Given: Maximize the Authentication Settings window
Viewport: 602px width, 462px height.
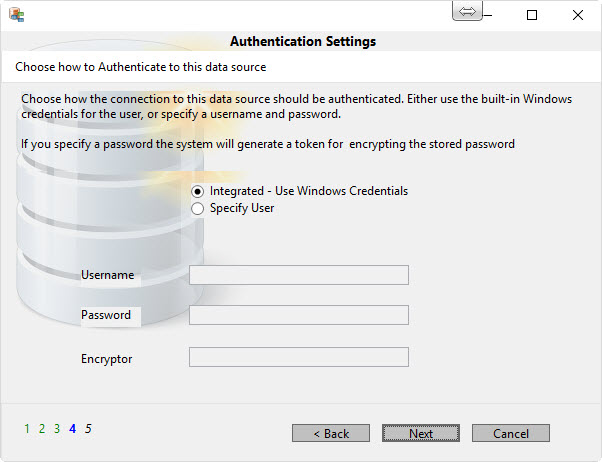Looking at the screenshot, I should point(532,15).
